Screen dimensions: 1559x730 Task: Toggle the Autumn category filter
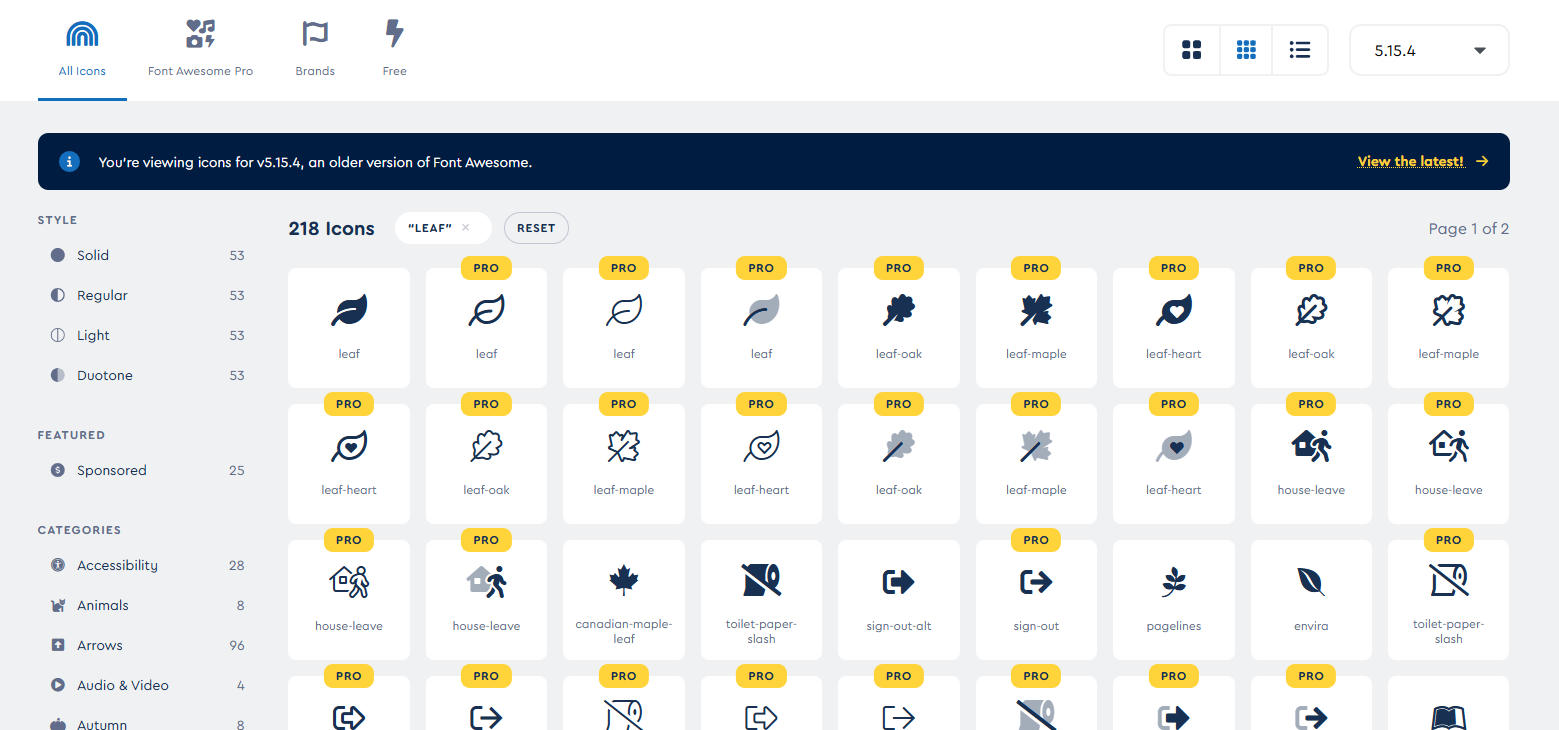147,722
